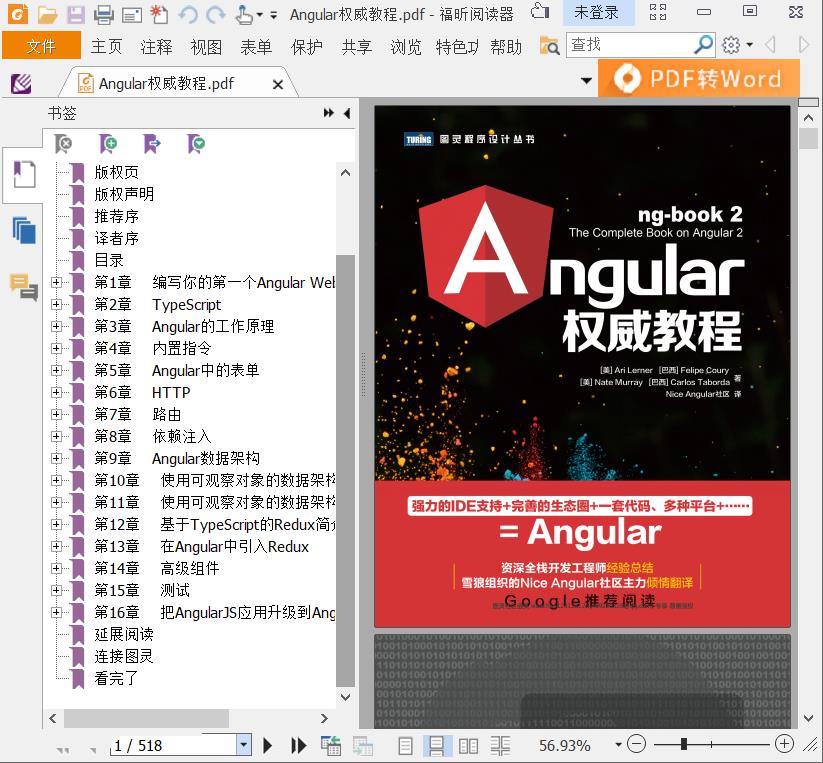Viewport: 823px width, 763px height.
Task: Expand 第1章 bookmark node
Action: click(56, 282)
